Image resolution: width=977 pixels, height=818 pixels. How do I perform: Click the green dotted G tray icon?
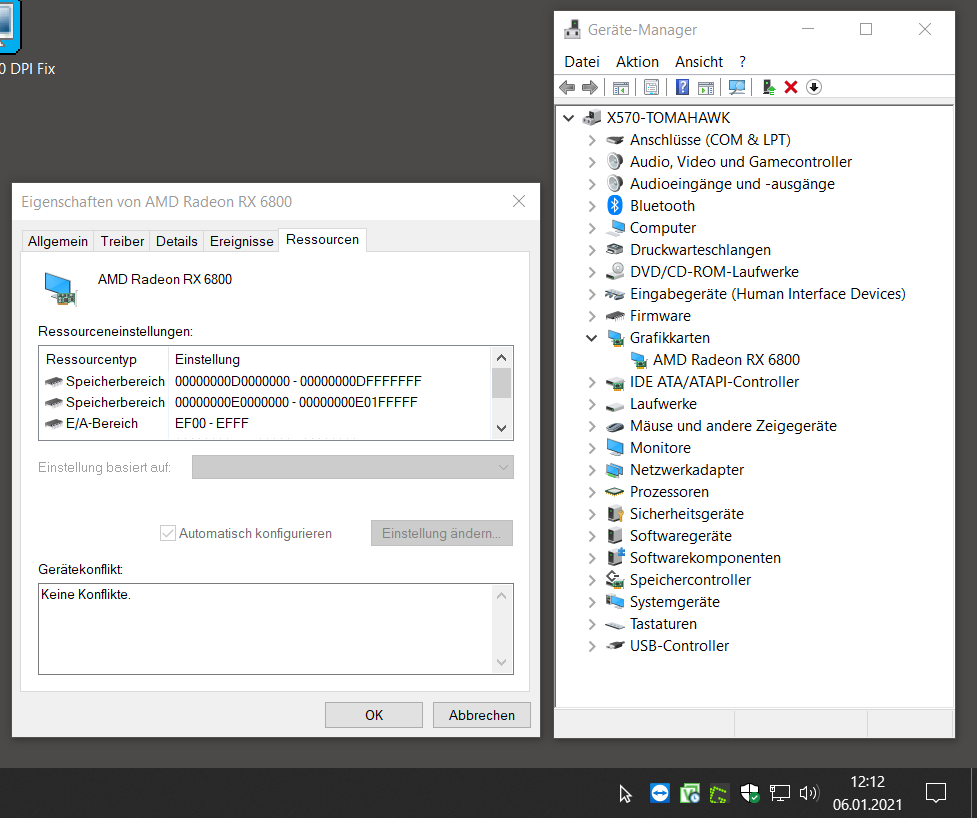[x=718, y=794]
